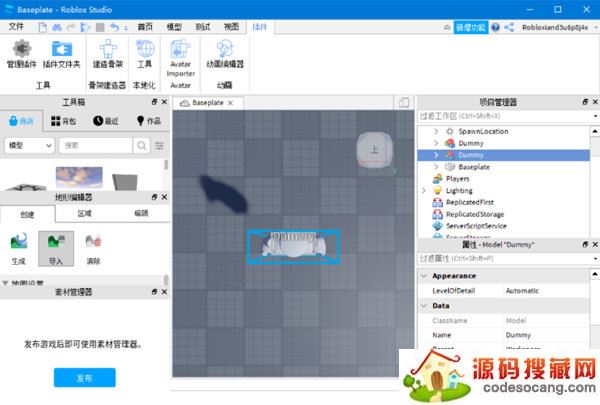Undock the 工具箱 panel

(154, 102)
